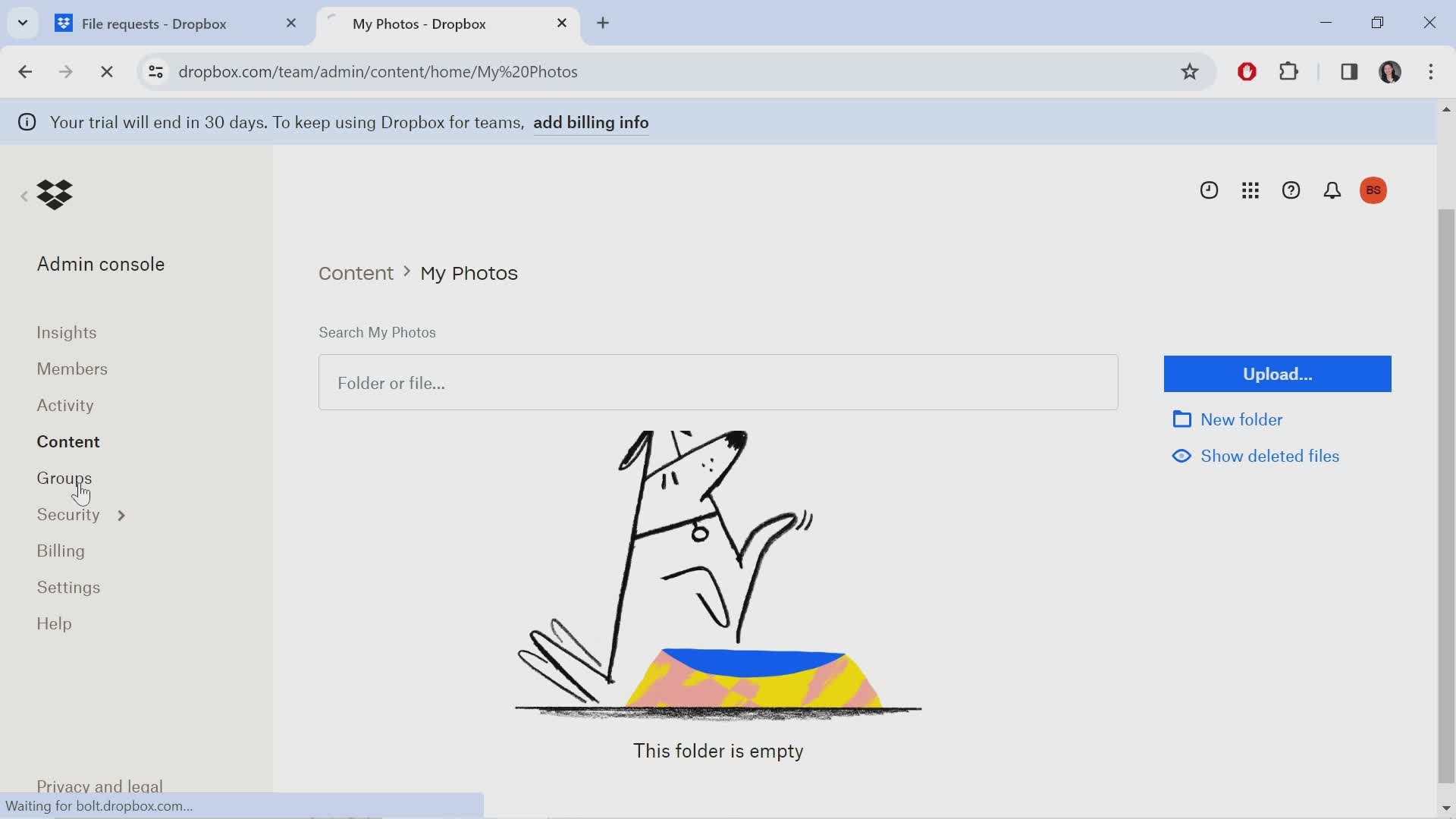Click the add billing info link
Viewport: 1456px width, 819px height.
pyautogui.click(x=591, y=122)
